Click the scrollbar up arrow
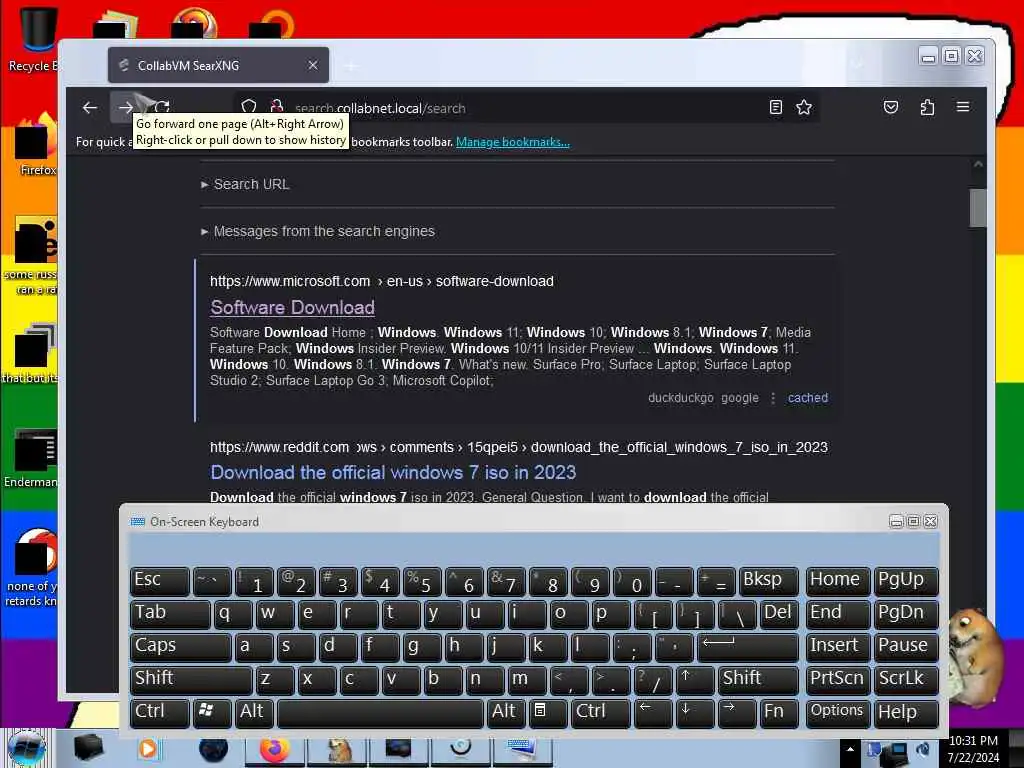The height and width of the screenshot is (768, 1024). coord(978,165)
